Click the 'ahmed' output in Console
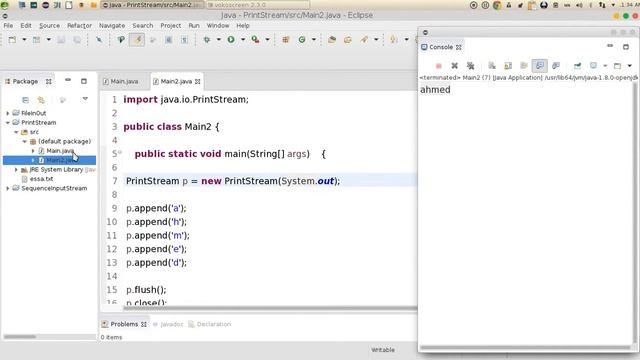Image resolution: width=640 pixels, height=360 pixels. (x=435, y=90)
